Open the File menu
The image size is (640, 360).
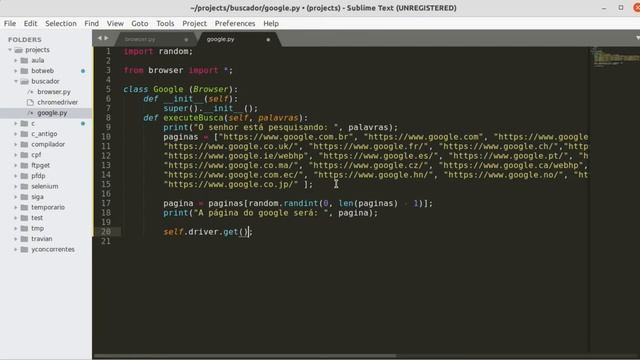click(10, 24)
